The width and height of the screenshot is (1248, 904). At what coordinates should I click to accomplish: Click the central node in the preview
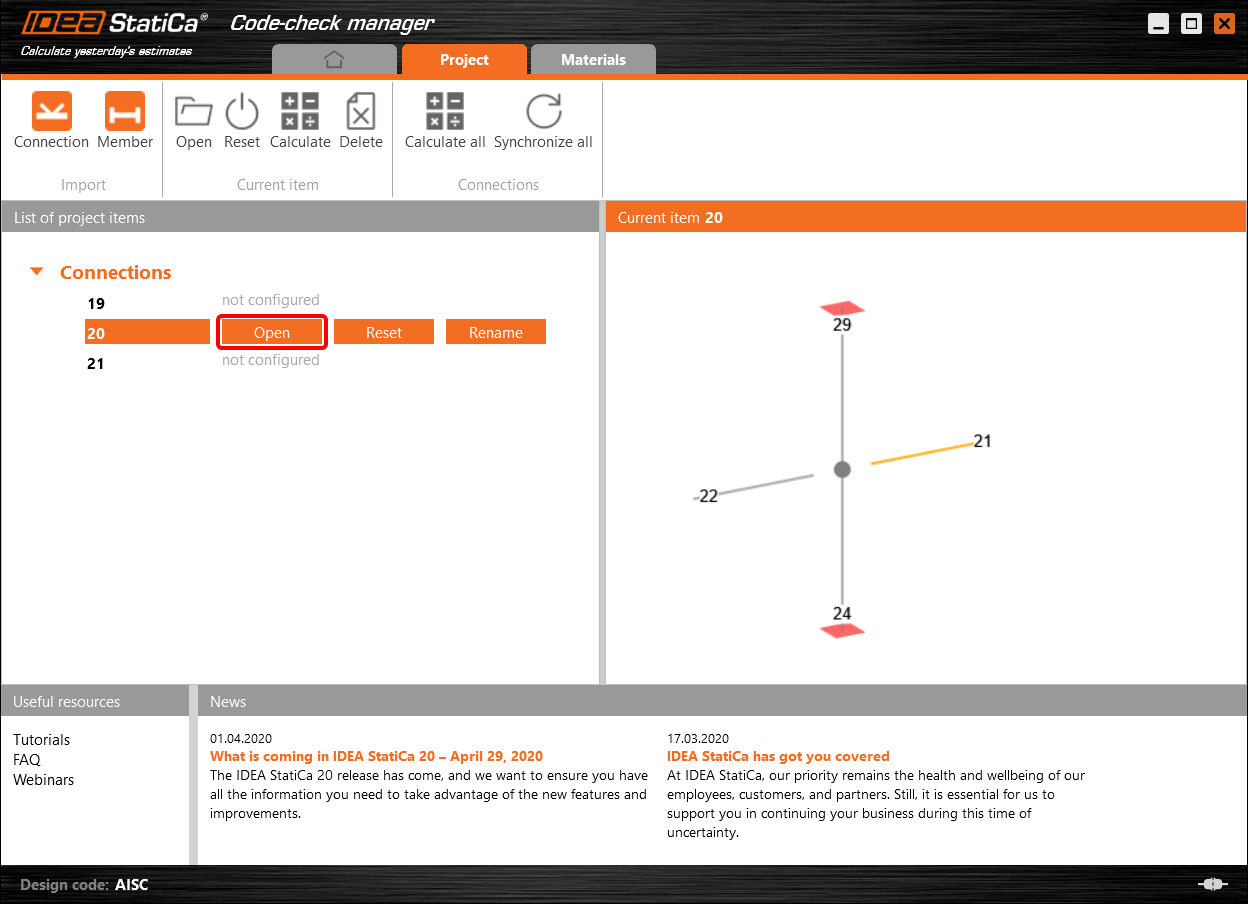click(842, 469)
